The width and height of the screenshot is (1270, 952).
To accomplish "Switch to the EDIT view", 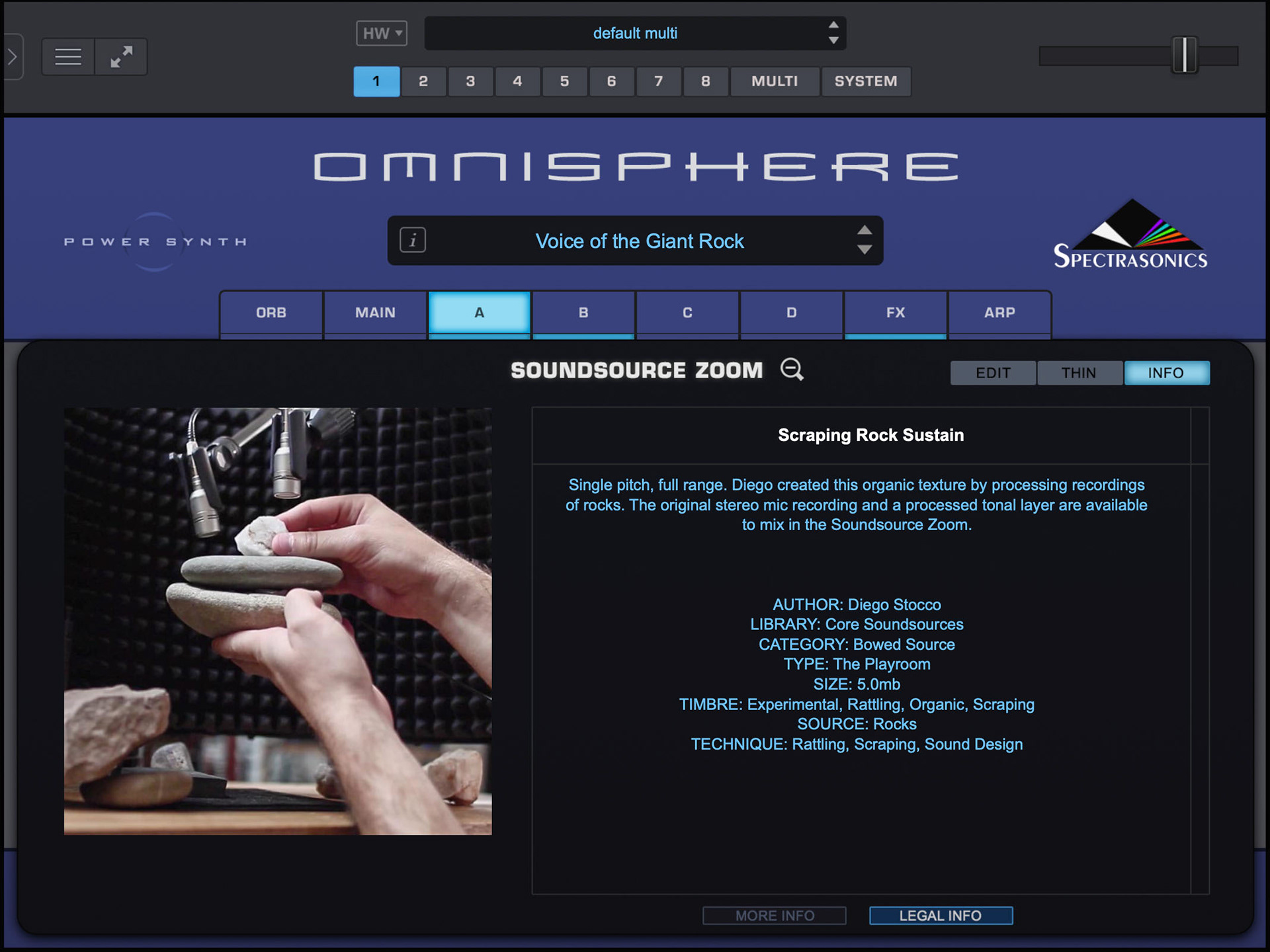I will (993, 373).
